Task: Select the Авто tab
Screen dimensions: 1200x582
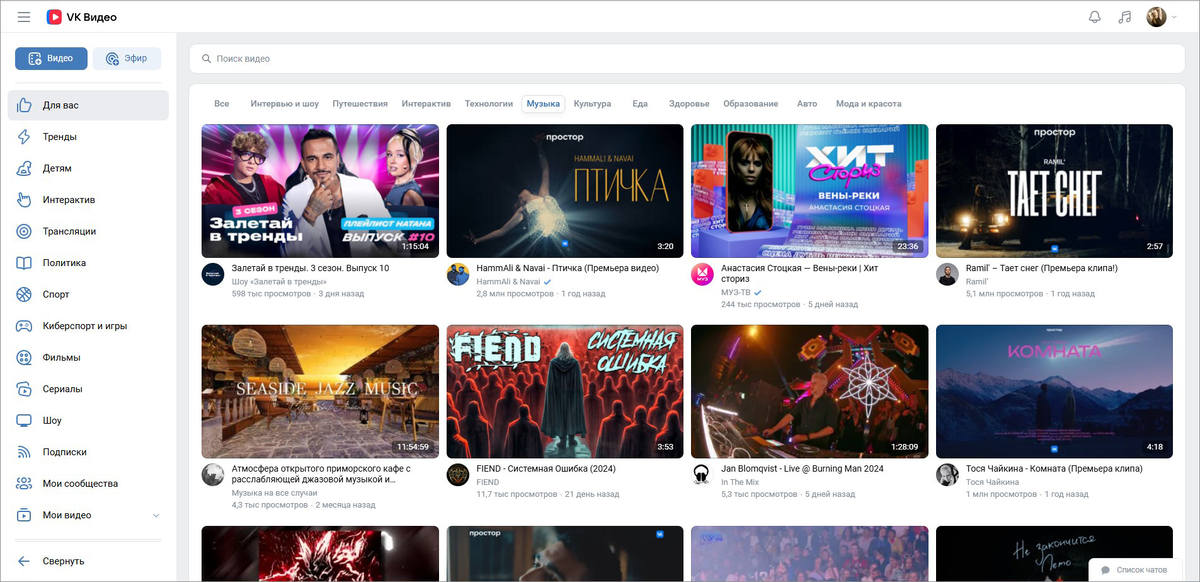Action: point(807,104)
